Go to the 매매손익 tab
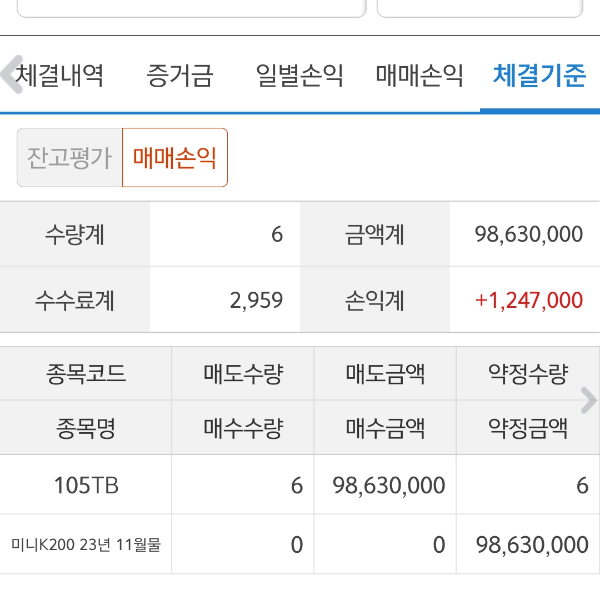Screen dimensions: 600x600 (x=419, y=76)
